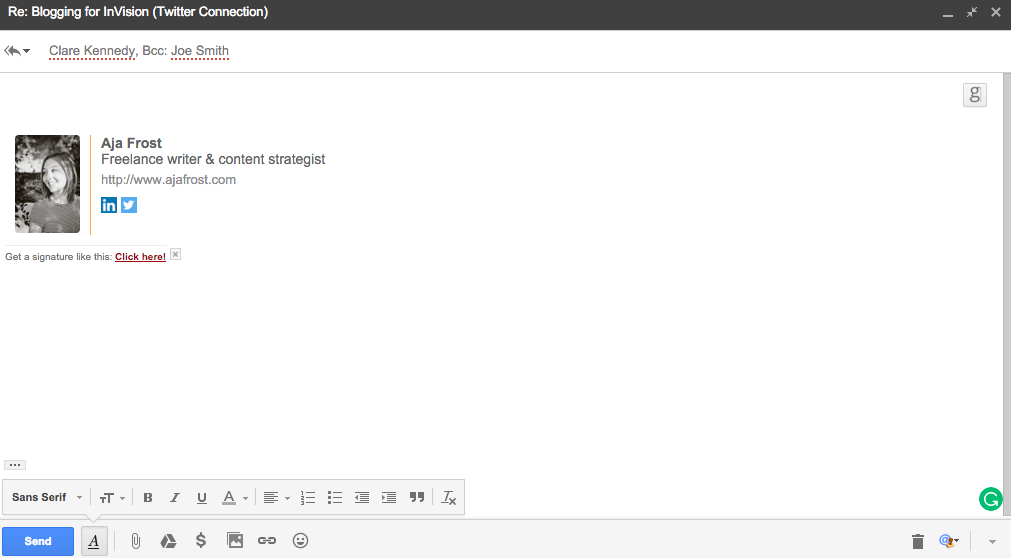Open the reply type arrow dropdown
This screenshot has width=1011, height=558.
(x=17, y=50)
